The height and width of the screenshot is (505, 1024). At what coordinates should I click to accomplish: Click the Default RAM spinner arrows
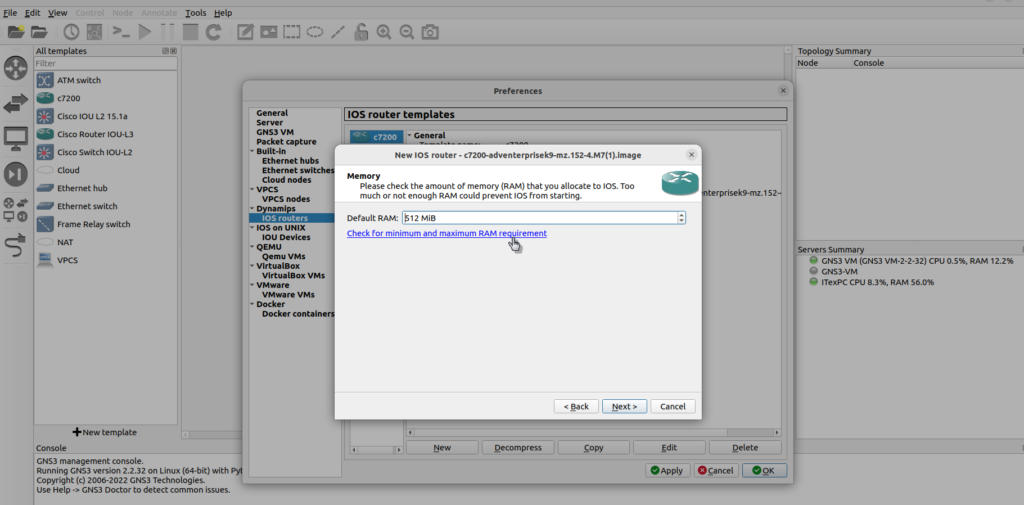(x=681, y=218)
